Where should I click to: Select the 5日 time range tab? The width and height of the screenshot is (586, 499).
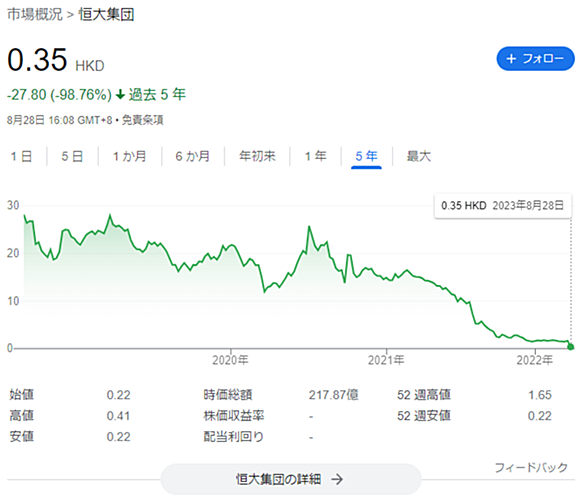coord(72,156)
